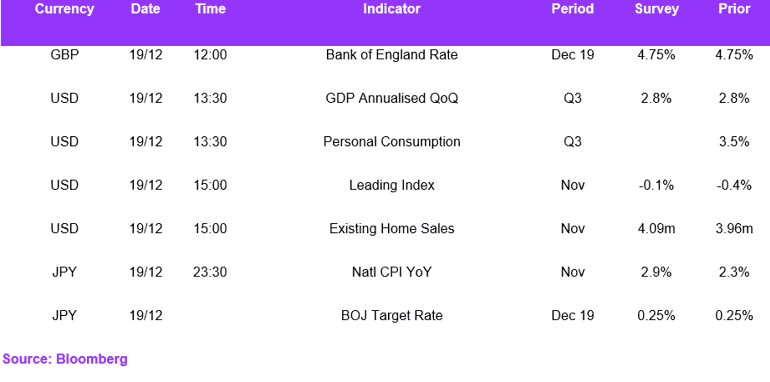This screenshot has height=382, width=770.
Task: Select the Survey column header
Action: click(656, 9)
